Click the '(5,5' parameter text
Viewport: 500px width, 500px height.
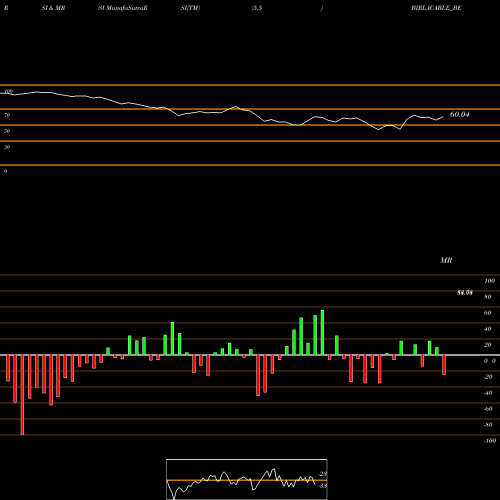[x=257, y=8]
